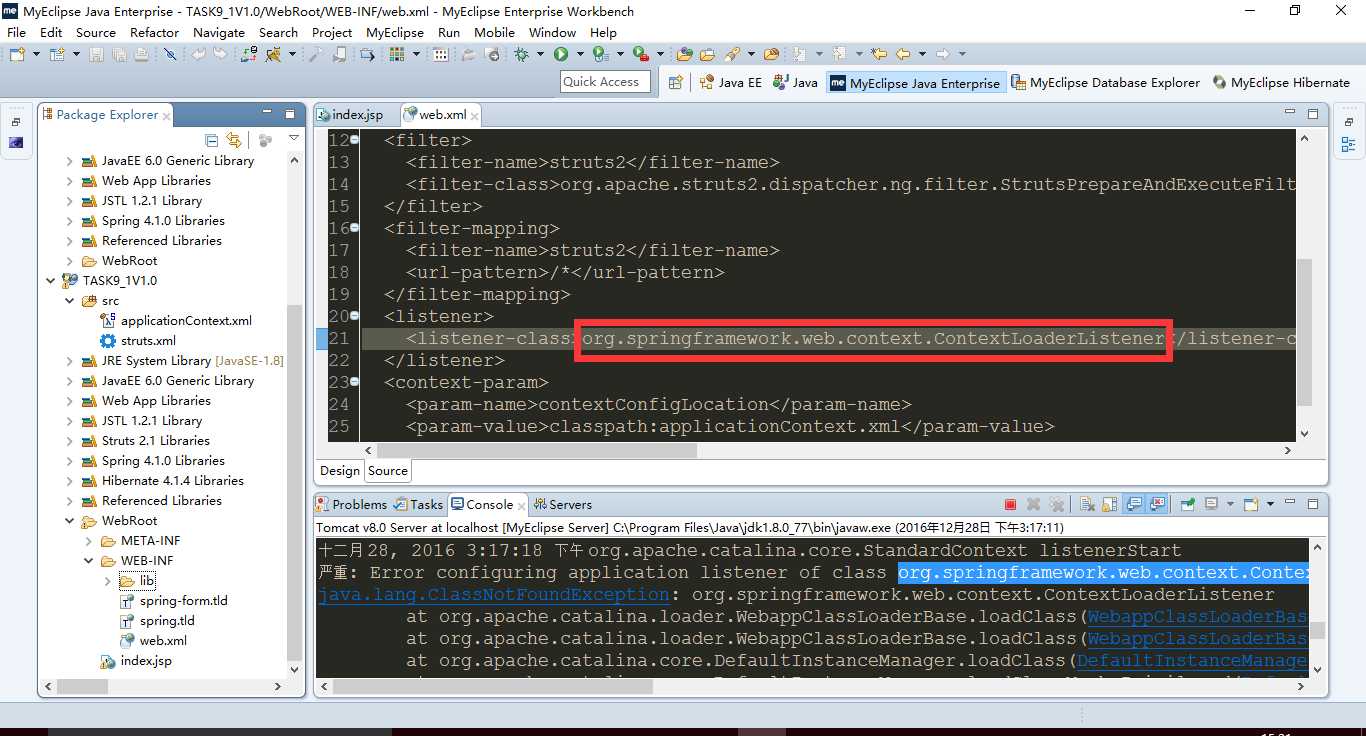Viewport: 1366px width, 736px height.
Task: Click the Skip All Breakpoints icon
Action: coord(170,54)
